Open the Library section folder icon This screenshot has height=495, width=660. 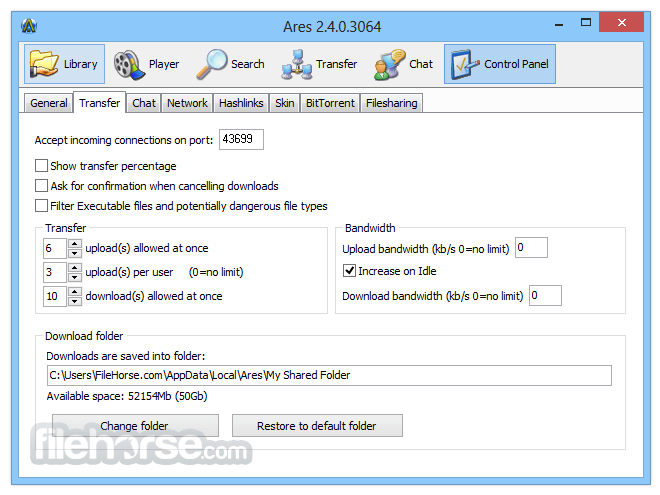[x=43, y=64]
